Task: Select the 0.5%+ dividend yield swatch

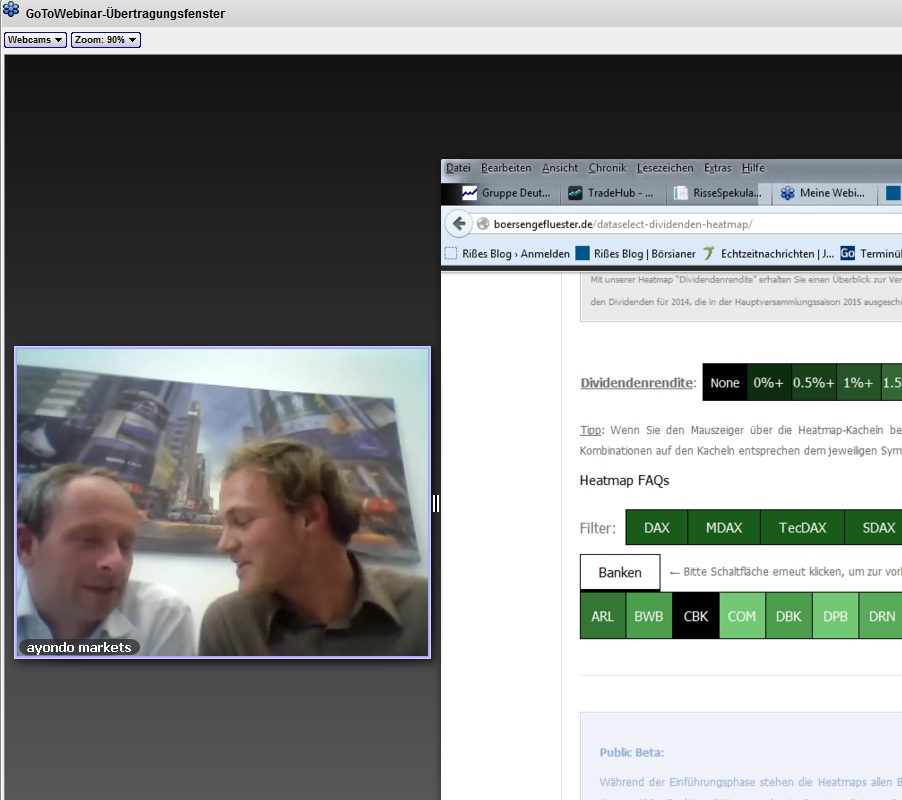Action: (813, 382)
